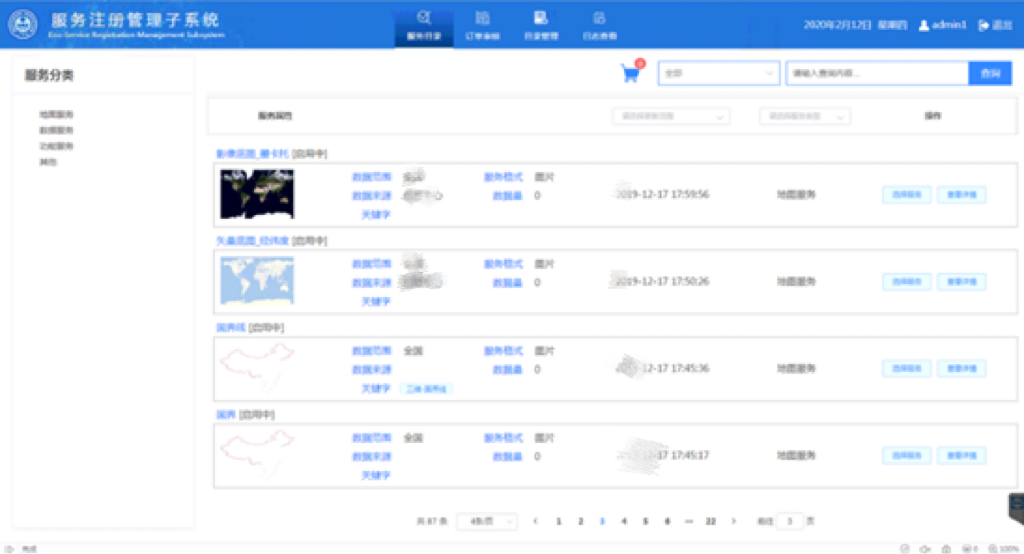Screen dimensions: 1024x554
Task: Switch to the 目录管理 tab
Action: [541, 25]
